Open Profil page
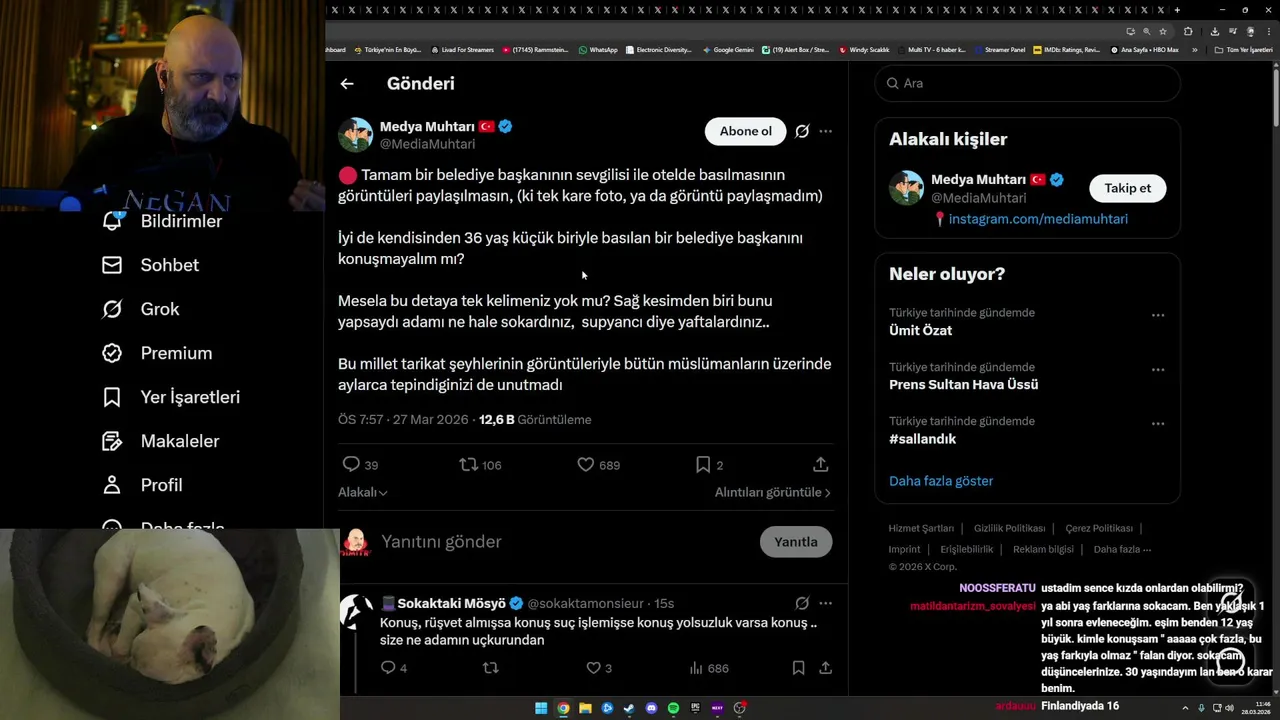The image size is (1280, 720). coord(142,485)
